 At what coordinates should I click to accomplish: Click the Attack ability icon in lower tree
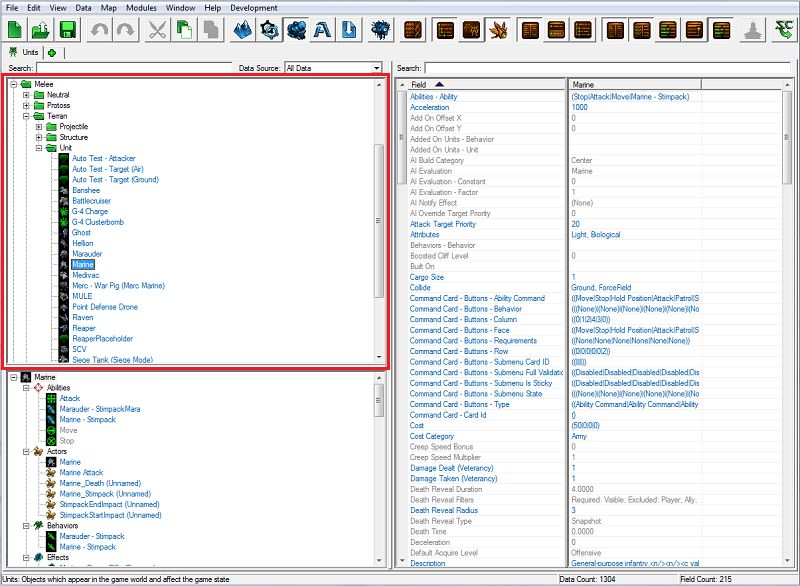coord(51,398)
